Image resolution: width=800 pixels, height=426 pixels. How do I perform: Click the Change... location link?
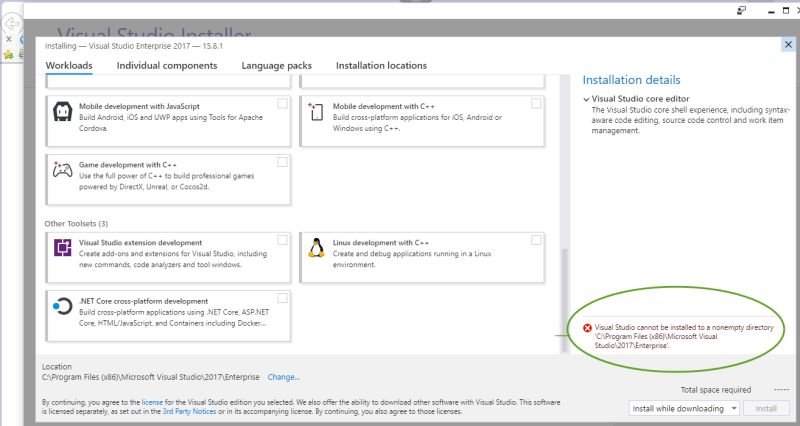[x=283, y=378]
